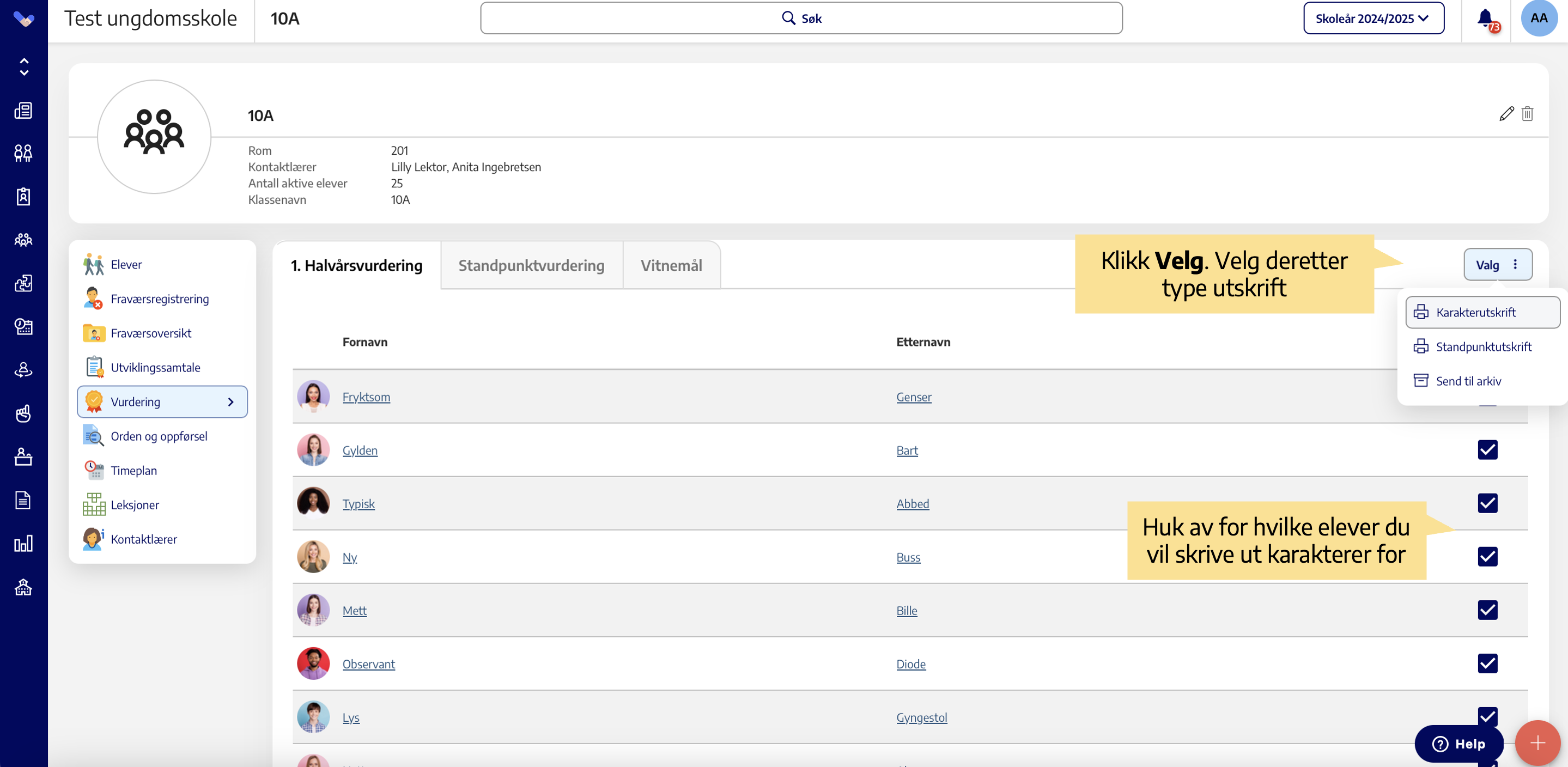Open the bar chart statistics icon in the sidebar
The width and height of the screenshot is (1568, 767).
point(24,544)
